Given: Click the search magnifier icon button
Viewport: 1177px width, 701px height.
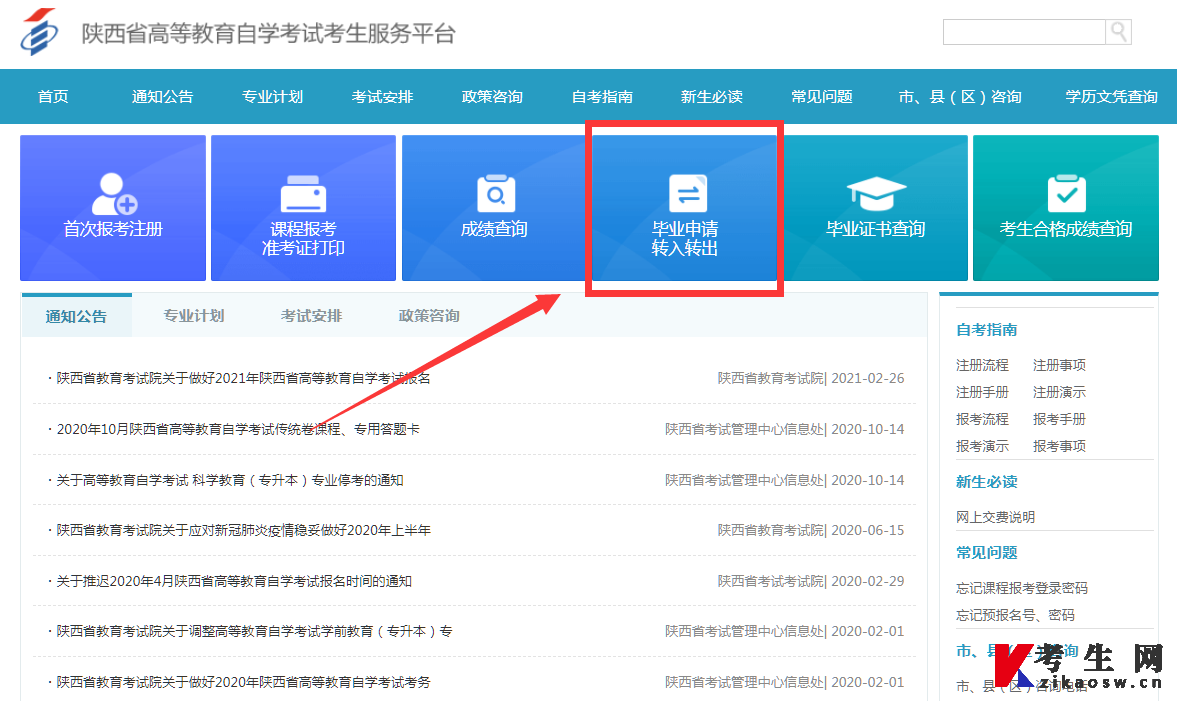Looking at the screenshot, I should coord(1118,32).
